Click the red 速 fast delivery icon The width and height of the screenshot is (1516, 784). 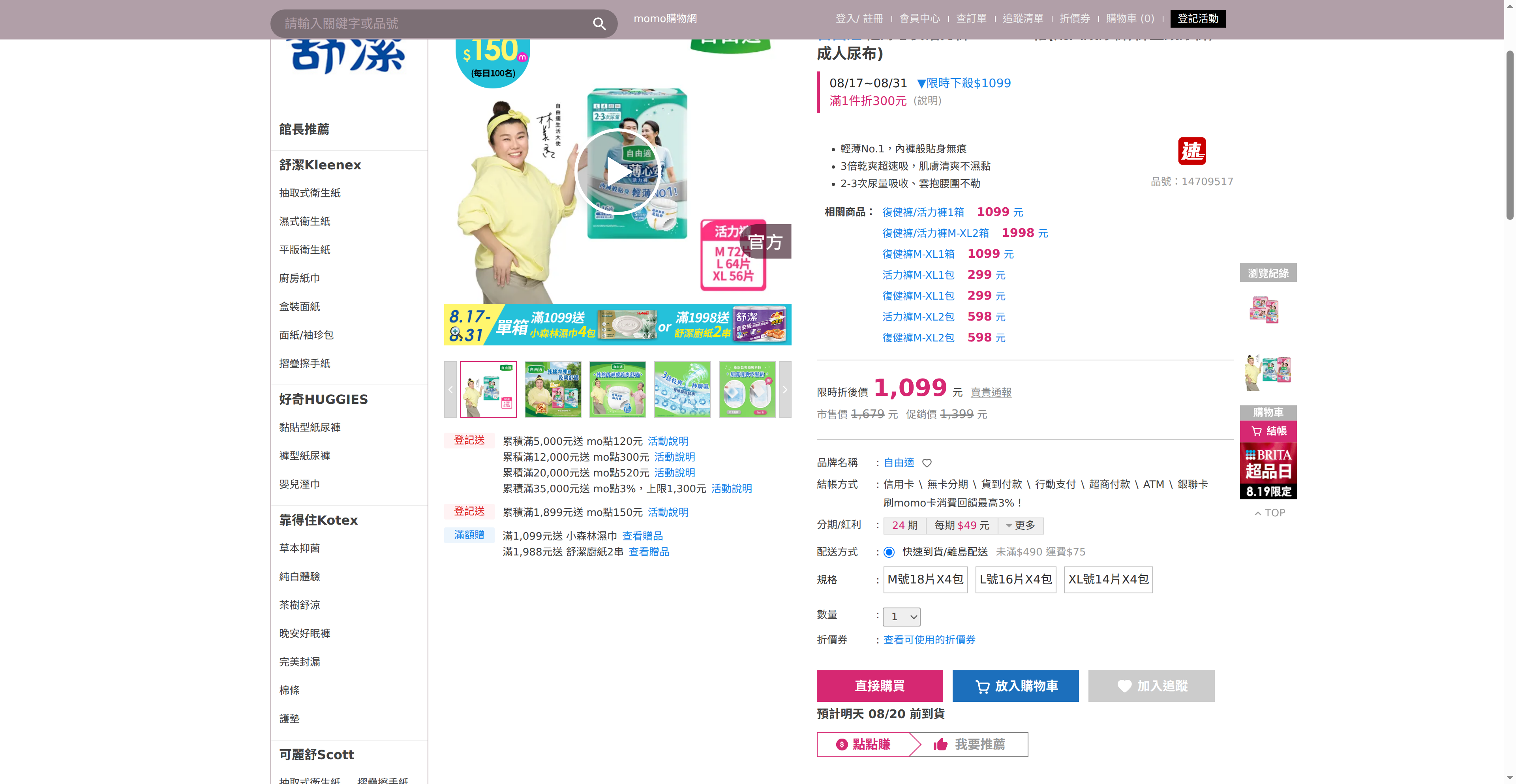coord(1192,151)
